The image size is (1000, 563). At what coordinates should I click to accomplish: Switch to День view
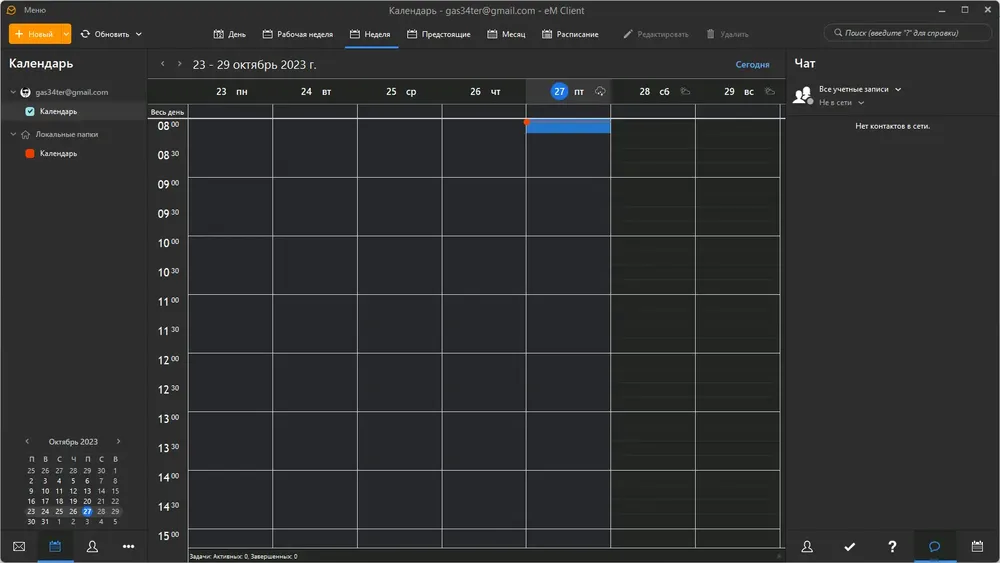[230, 34]
